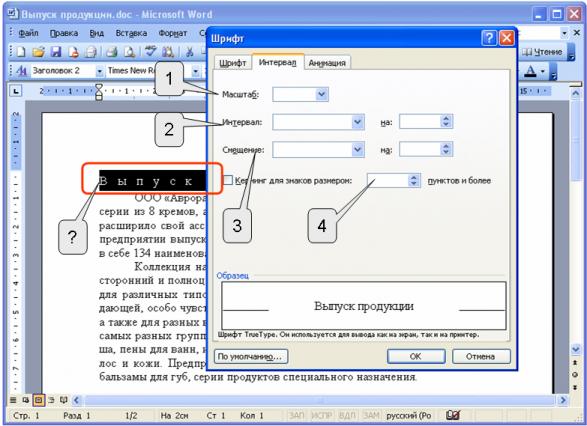This screenshot has height=426, width=587.
Task: Print the document with the printer icon
Action: tap(112, 52)
